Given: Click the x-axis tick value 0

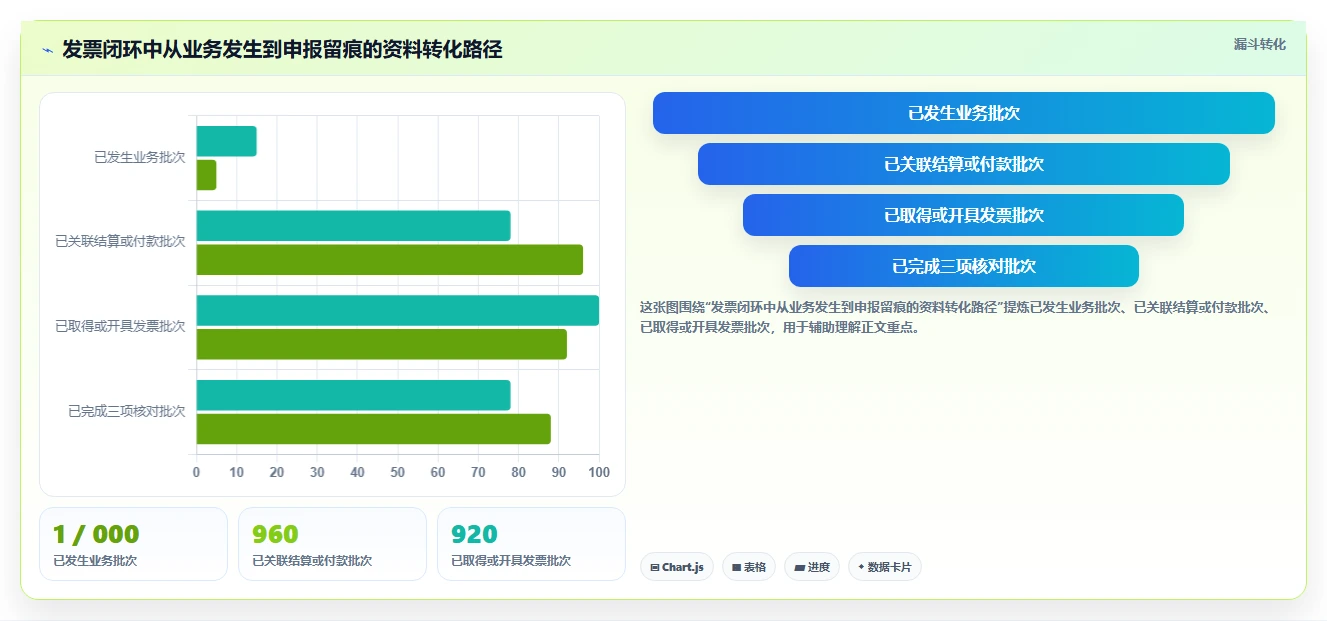Looking at the screenshot, I should point(196,472).
